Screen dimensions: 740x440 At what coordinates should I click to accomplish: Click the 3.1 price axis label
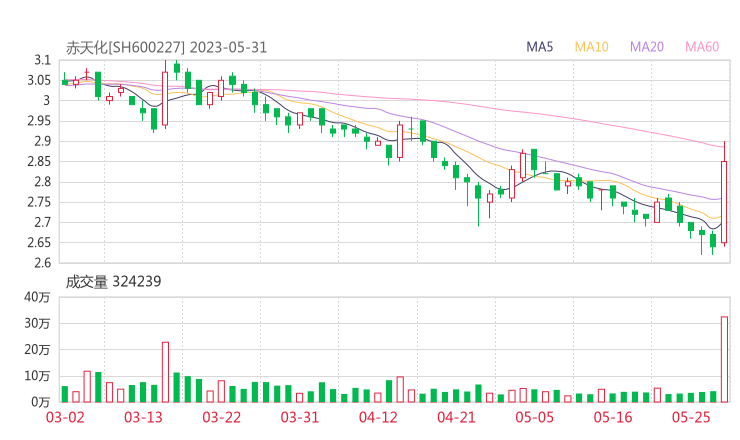click(x=42, y=60)
